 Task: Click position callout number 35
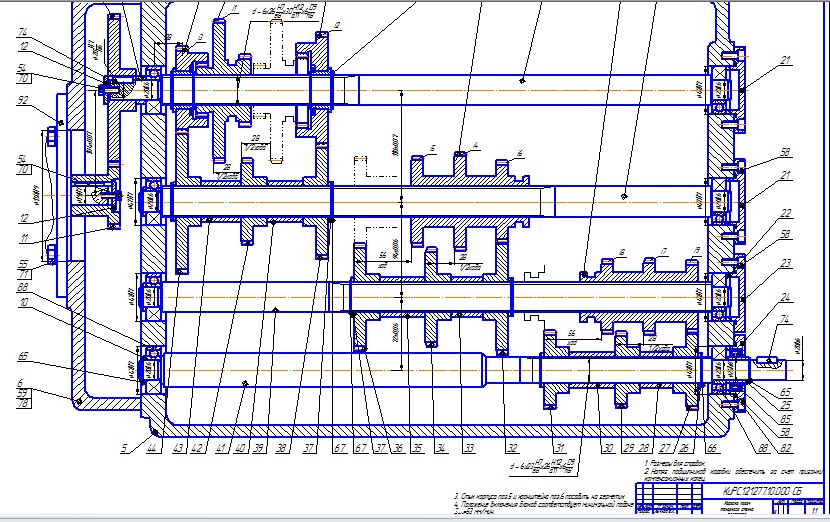pos(418,448)
